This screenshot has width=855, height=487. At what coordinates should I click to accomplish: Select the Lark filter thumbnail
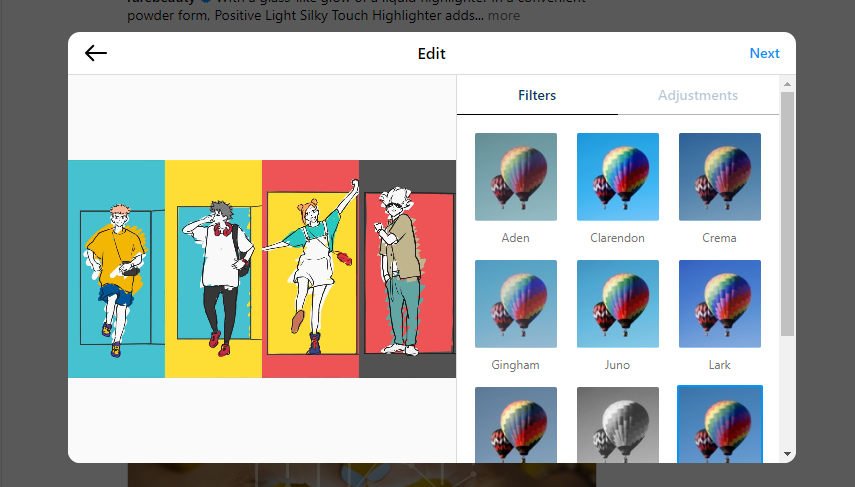click(719, 301)
